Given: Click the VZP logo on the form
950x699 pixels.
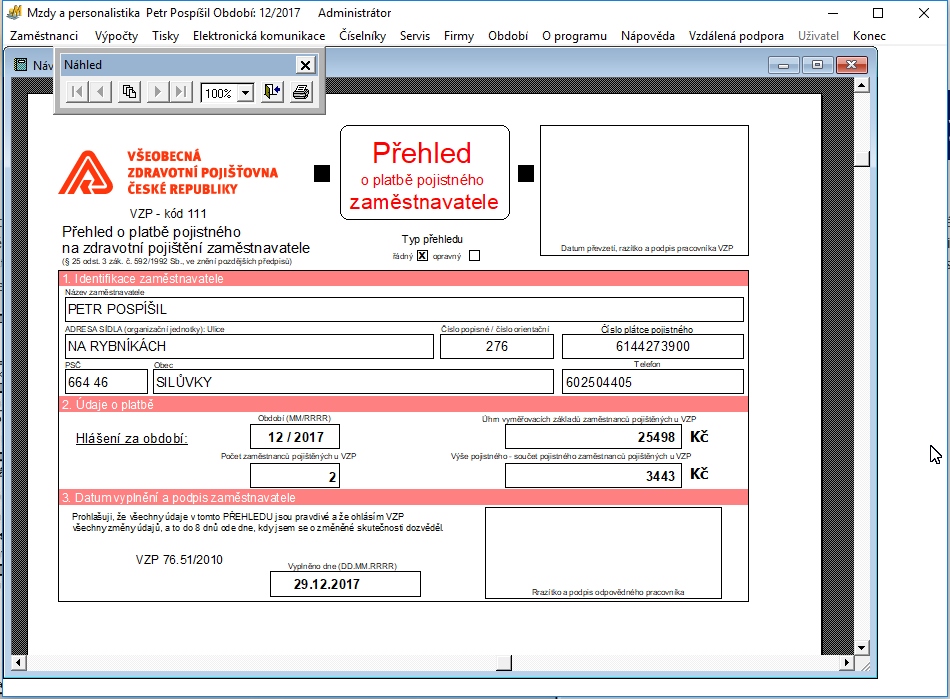Looking at the screenshot, I should (x=168, y=173).
